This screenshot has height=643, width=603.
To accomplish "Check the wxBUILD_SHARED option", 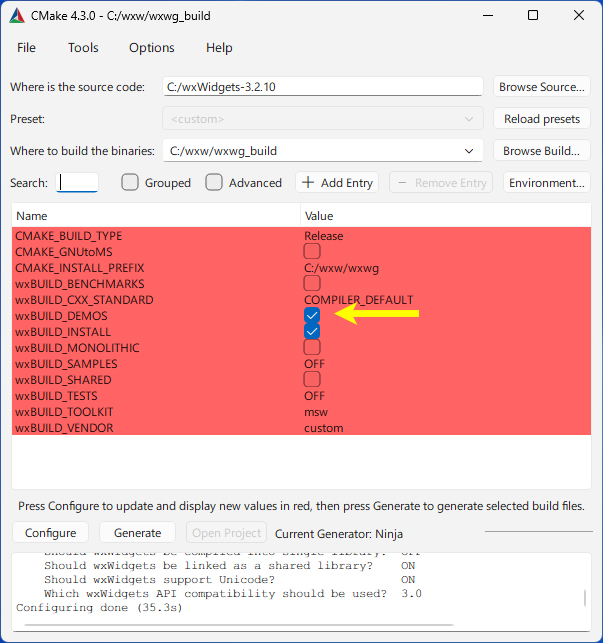I will coord(312,379).
